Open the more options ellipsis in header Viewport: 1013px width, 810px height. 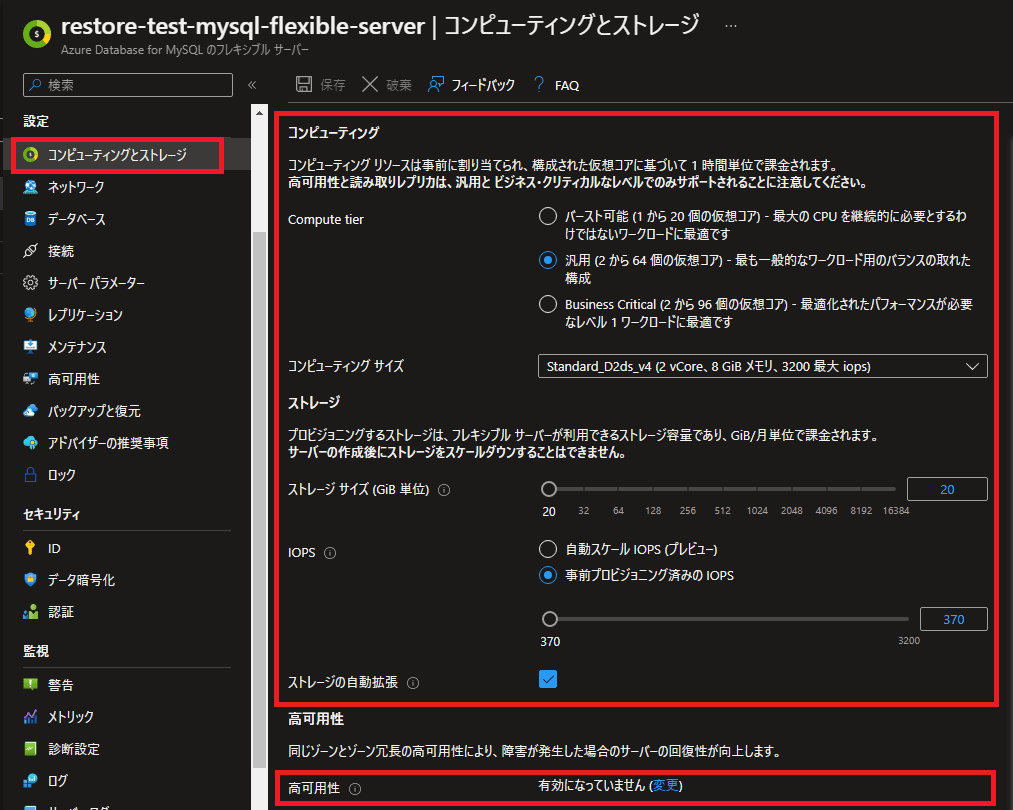coord(731,26)
